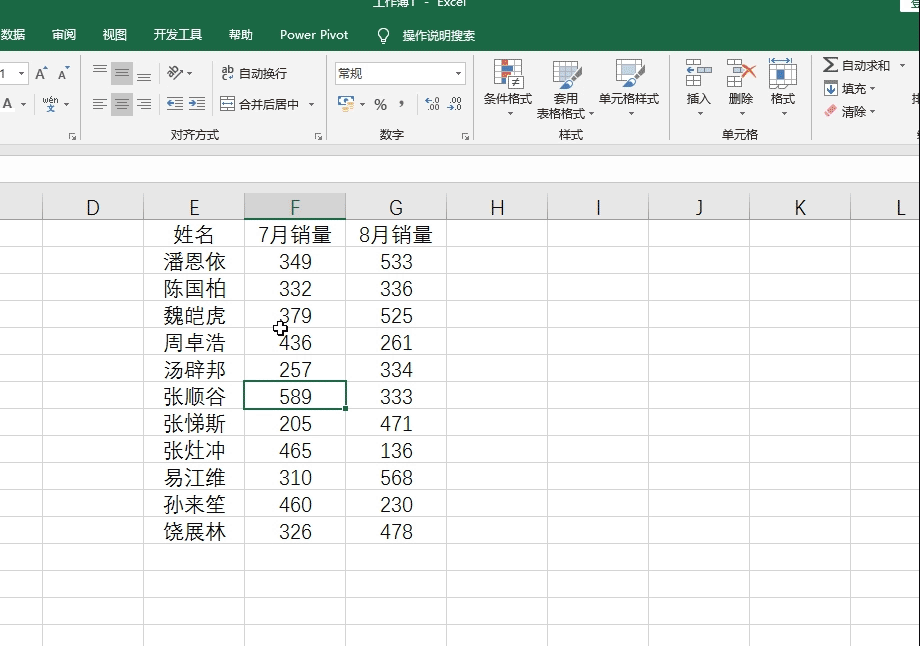920x646 pixels.
Task: Toggle center horizontal alignment
Action: tap(122, 104)
